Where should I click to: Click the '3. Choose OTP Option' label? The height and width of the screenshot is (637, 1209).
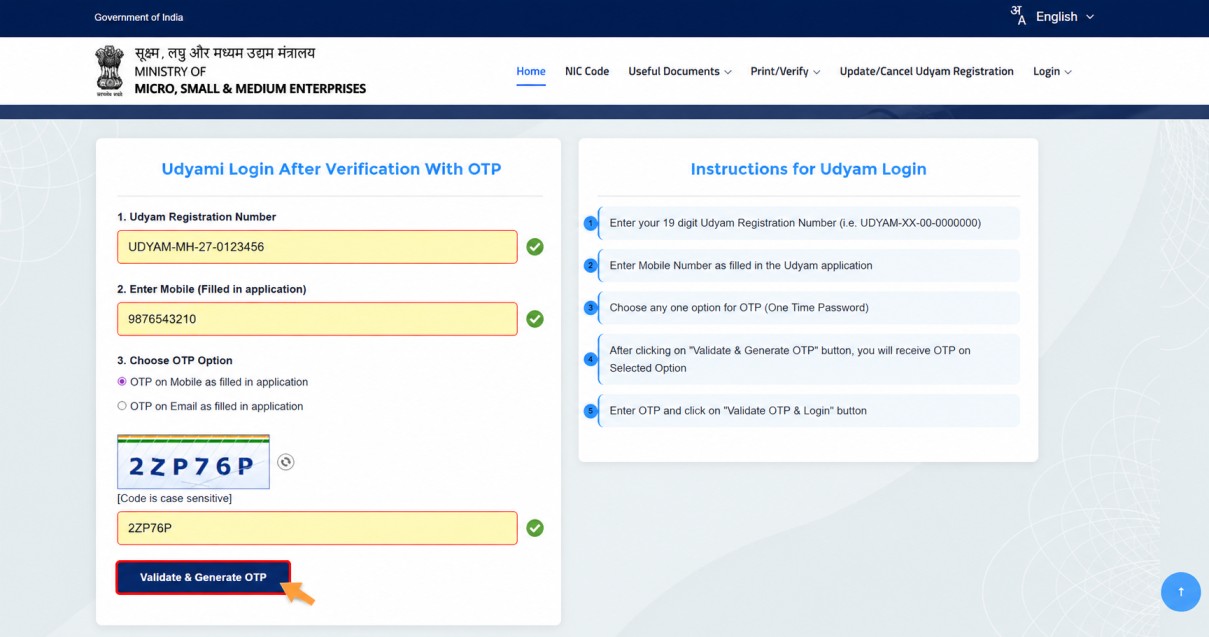(175, 360)
